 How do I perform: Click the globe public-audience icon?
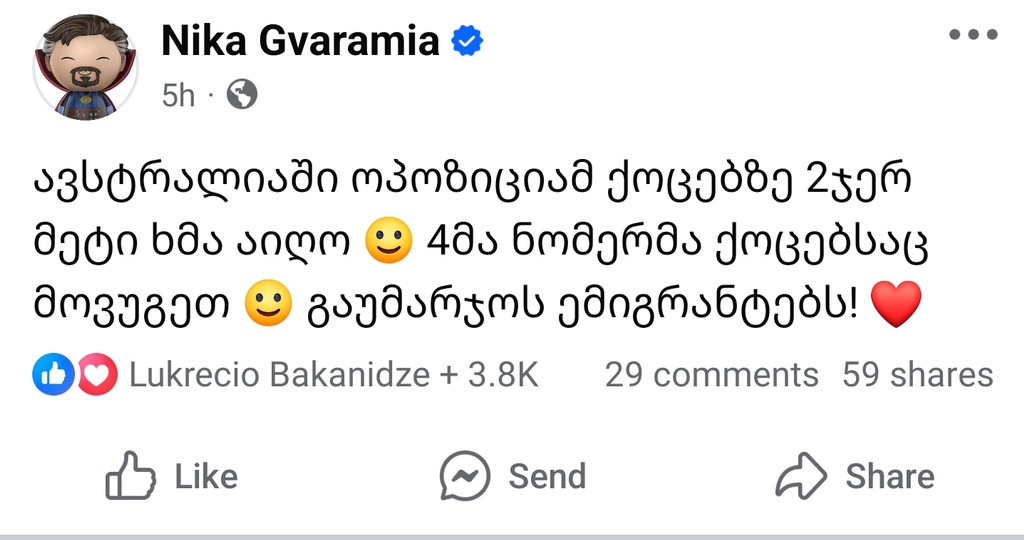click(241, 95)
